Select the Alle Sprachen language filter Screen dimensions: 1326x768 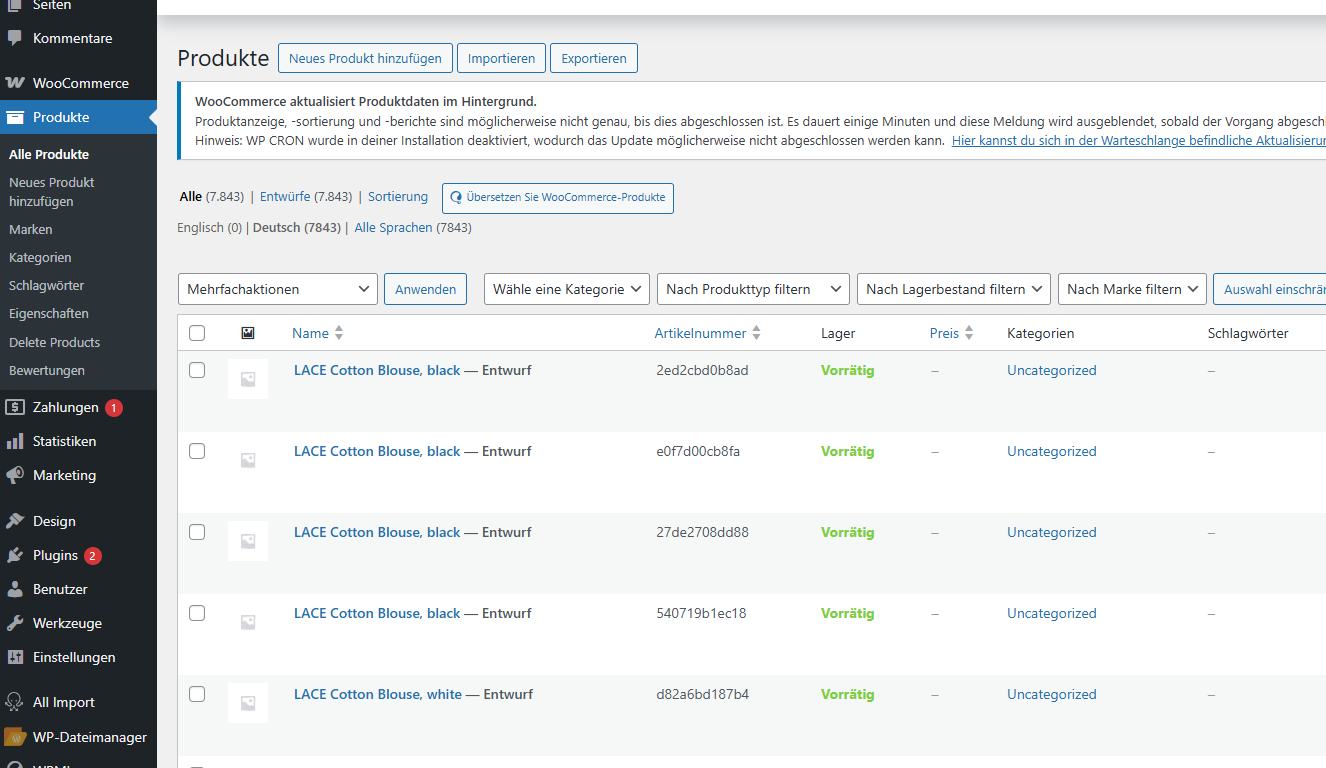(393, 227)
